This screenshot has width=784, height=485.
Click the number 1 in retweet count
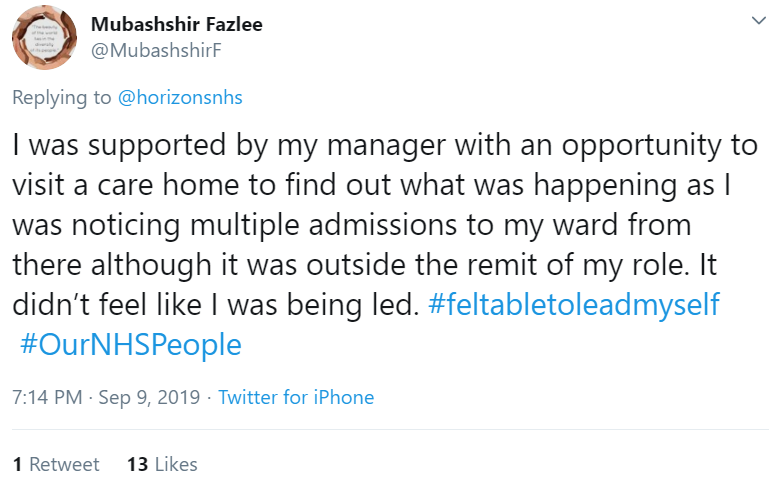(x=17, y=464)
